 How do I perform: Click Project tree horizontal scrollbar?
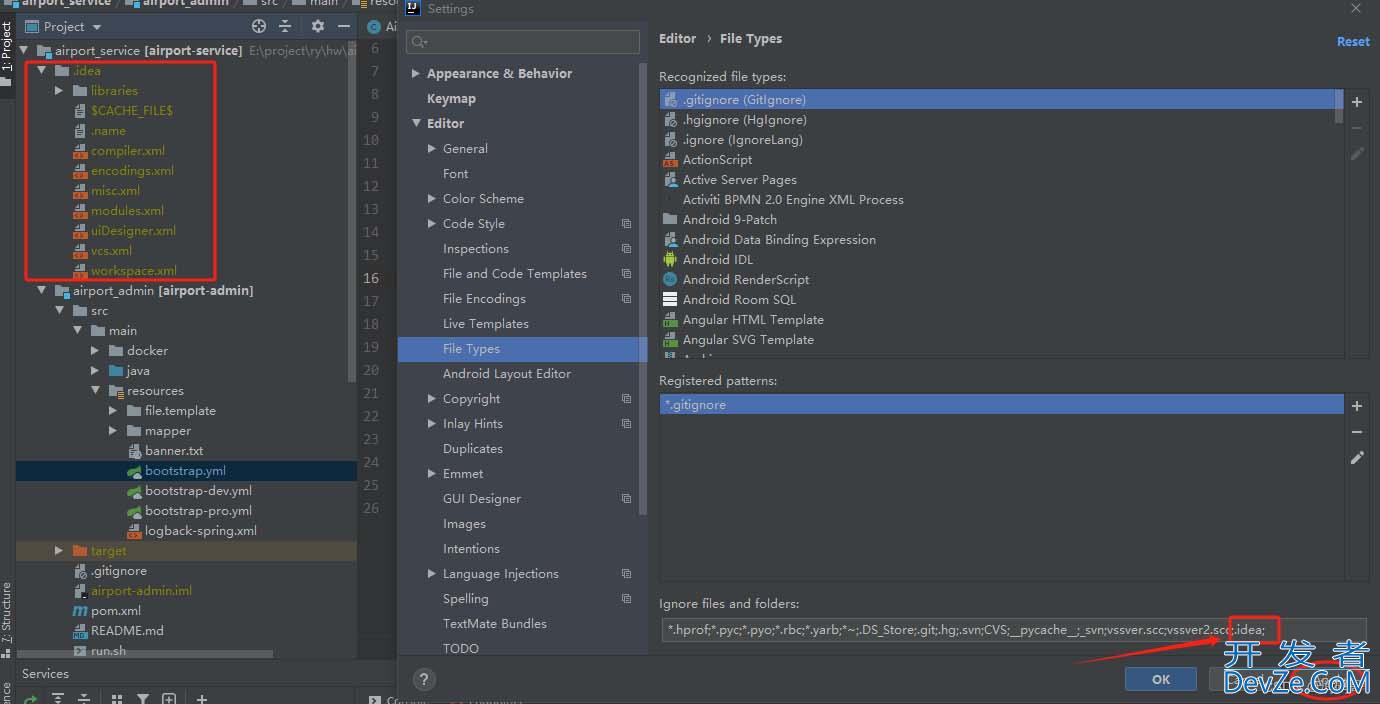145,654
